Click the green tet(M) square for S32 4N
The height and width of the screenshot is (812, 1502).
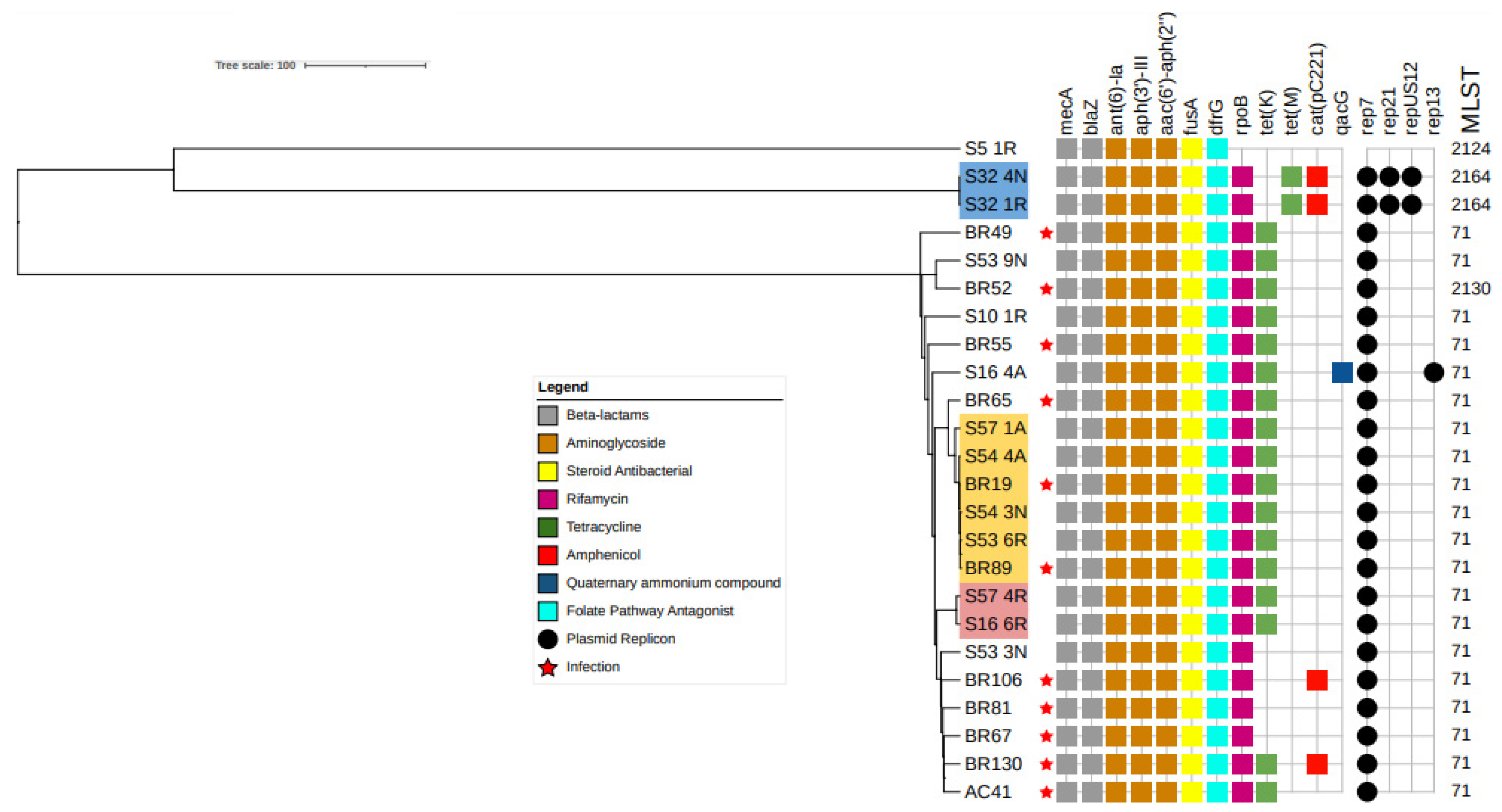click(1292, 177)
